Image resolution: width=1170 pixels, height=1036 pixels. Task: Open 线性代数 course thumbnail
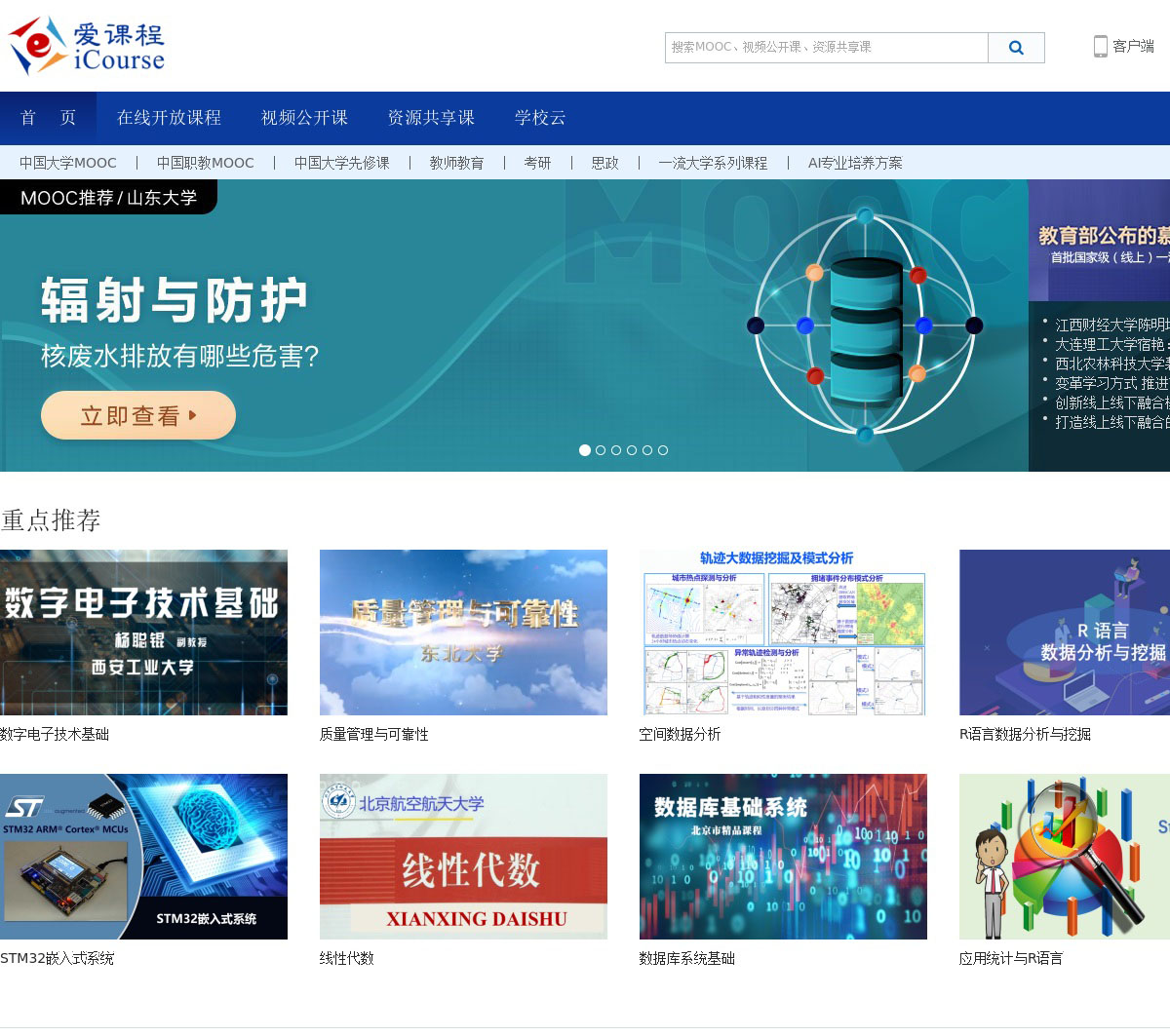point(463,857)
